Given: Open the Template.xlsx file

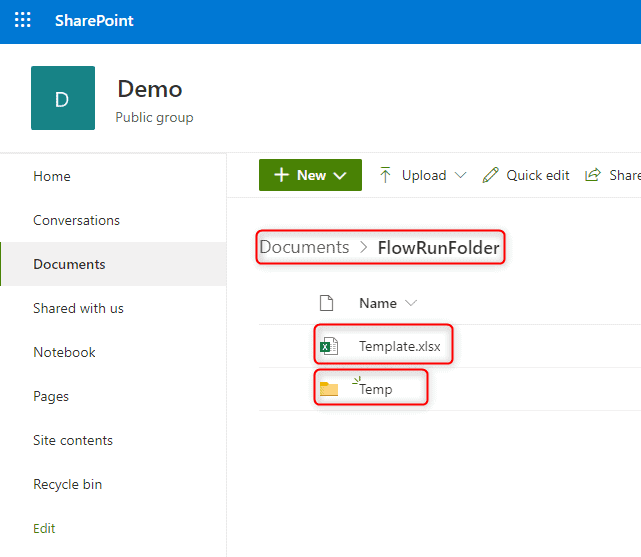Looking at the screenshot, I should pyautogui.click(x=399, y=347).
